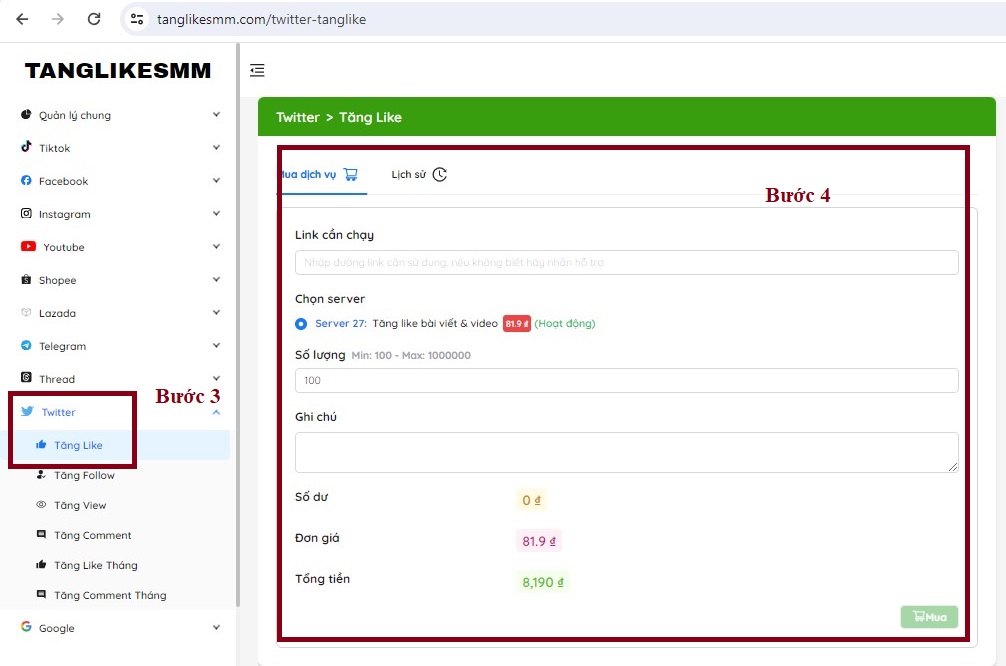The height and width of the screenshot is (666, 1006).
Task: Click the sidebar vertical scrollbar
Action: pos(238,324)
